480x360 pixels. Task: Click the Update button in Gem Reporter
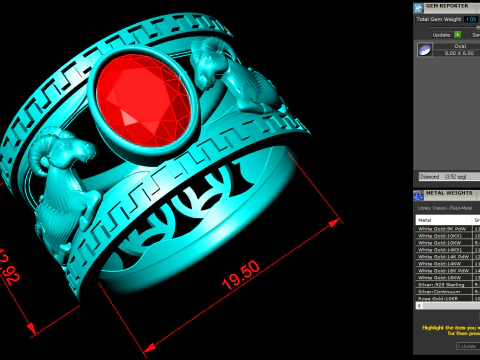point(441,35)
